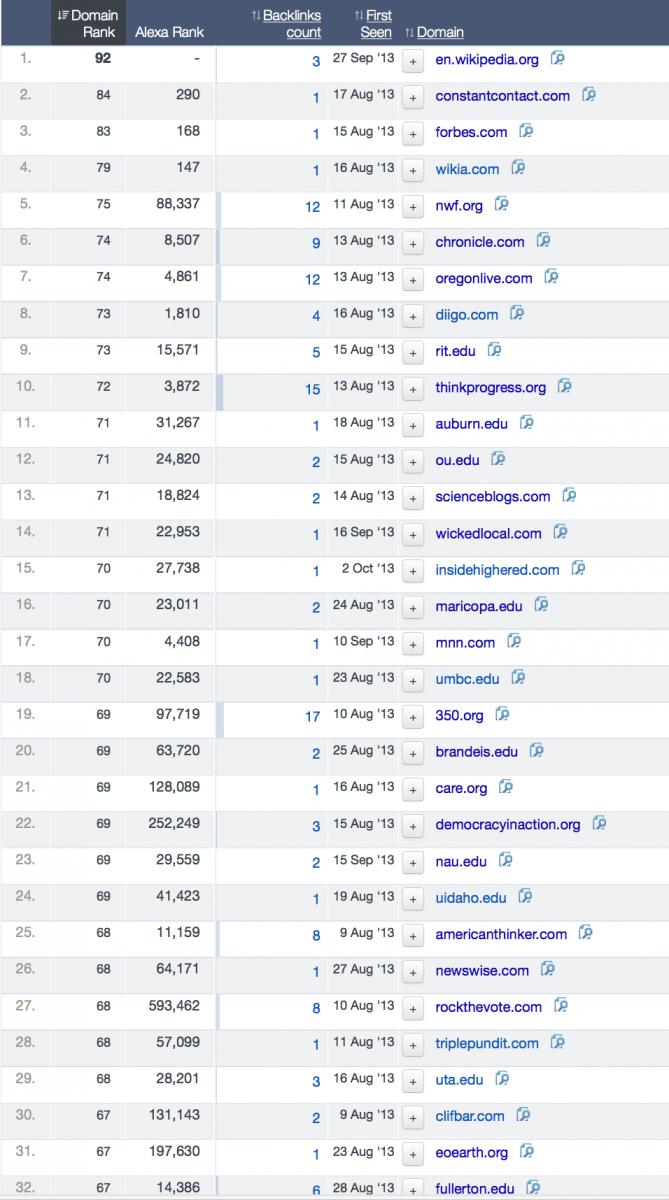The height and width of the screenshot is (1200, 669).
Task: Click the magnifier icon beside diigo.com
Action: [x=517, y=313]
